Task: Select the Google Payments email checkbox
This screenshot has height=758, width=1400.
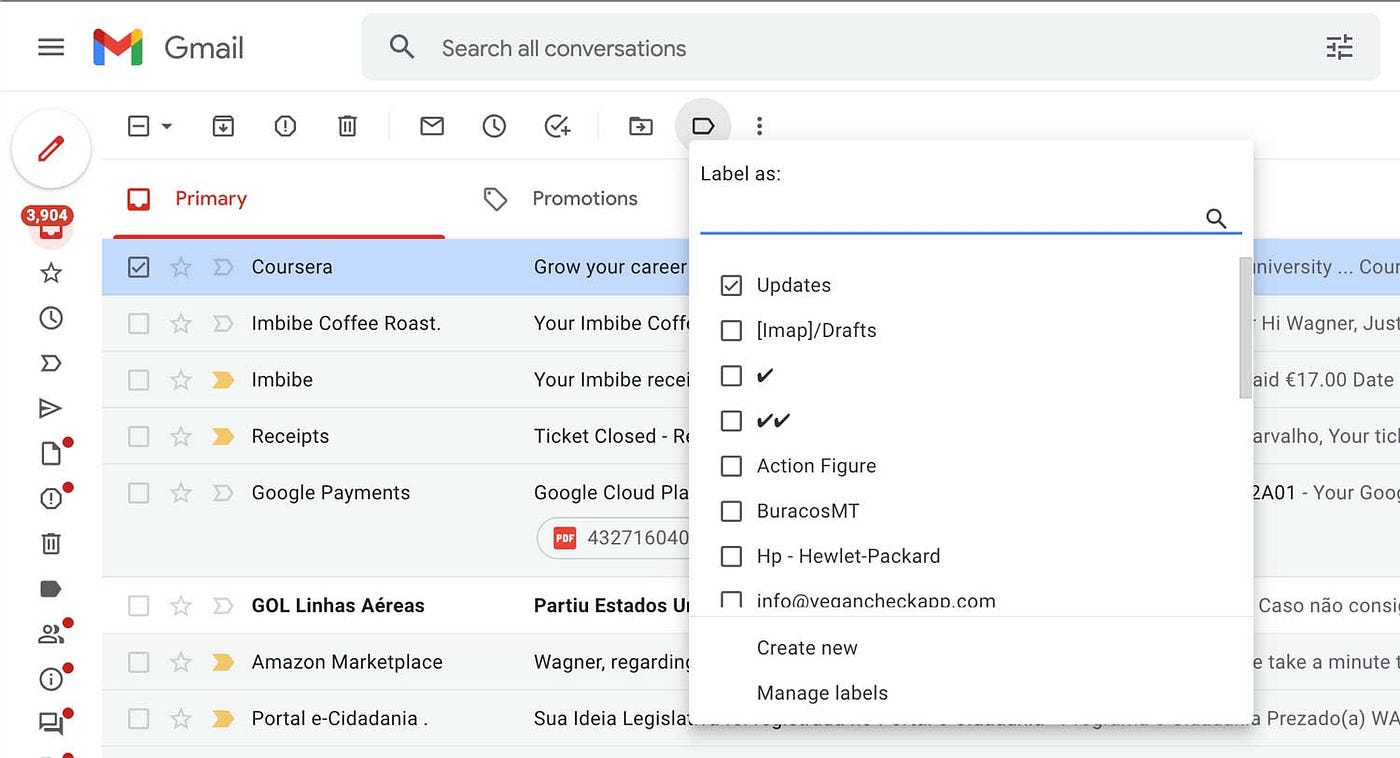Action: (139, 493)
